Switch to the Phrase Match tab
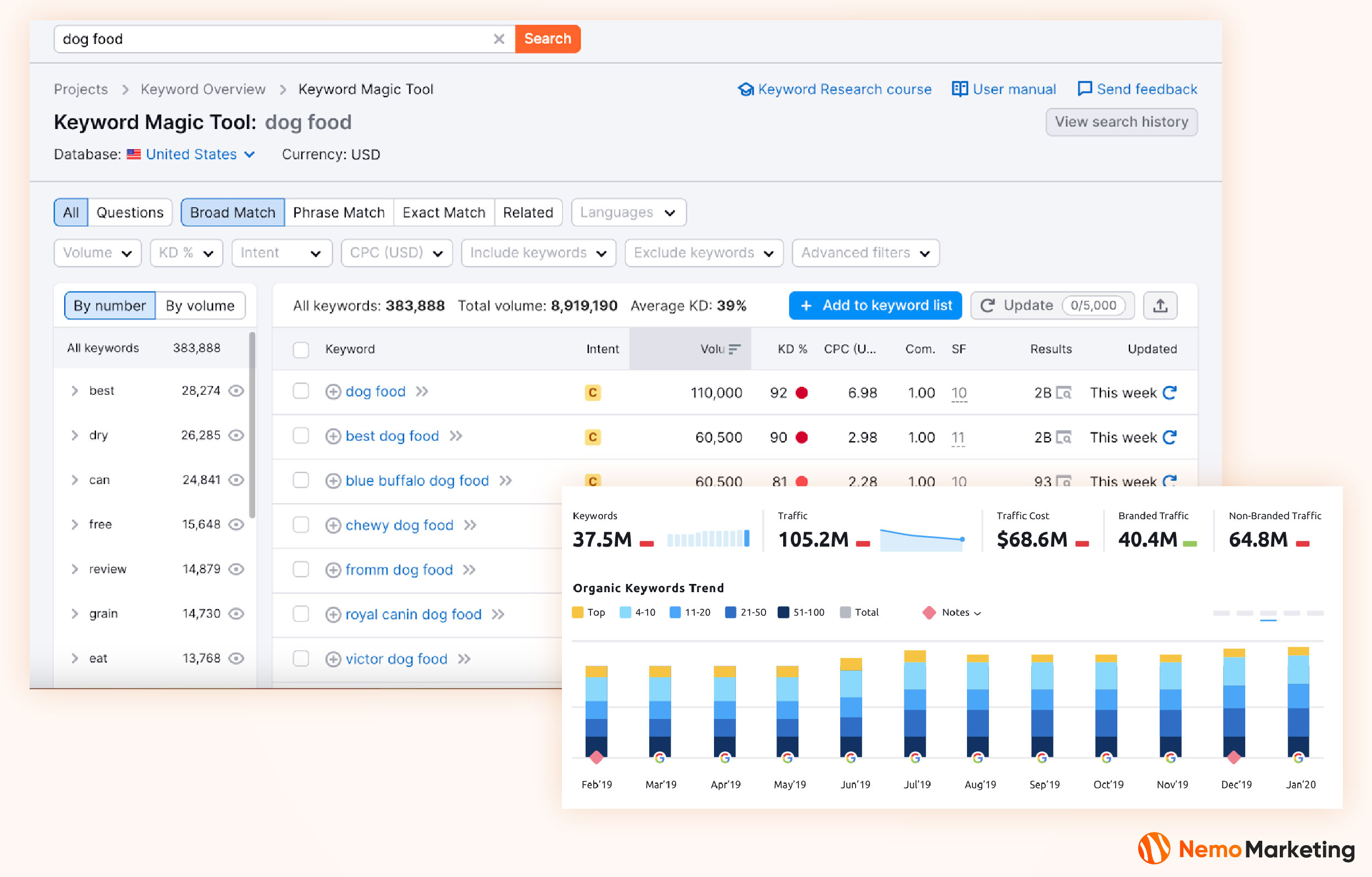 coord(339,212)
